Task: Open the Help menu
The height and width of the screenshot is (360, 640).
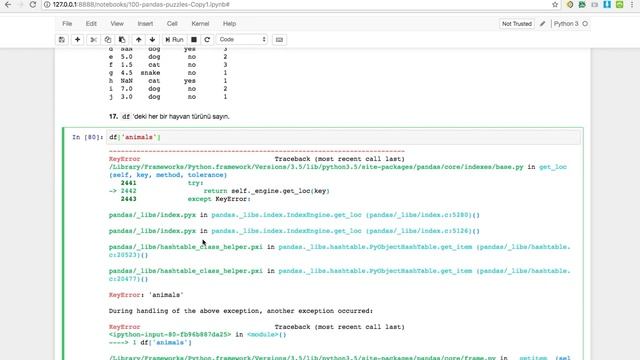Action: (229, 24)
